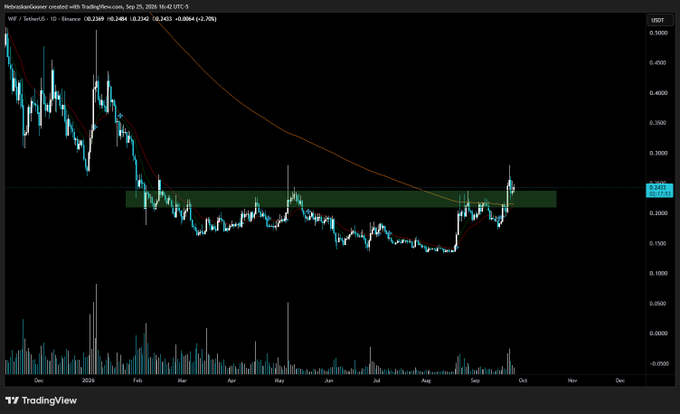Click the 0.0000 price axis label
Image resolution: width=680 pixels, height=414 pixels.
tap(658, 333)
